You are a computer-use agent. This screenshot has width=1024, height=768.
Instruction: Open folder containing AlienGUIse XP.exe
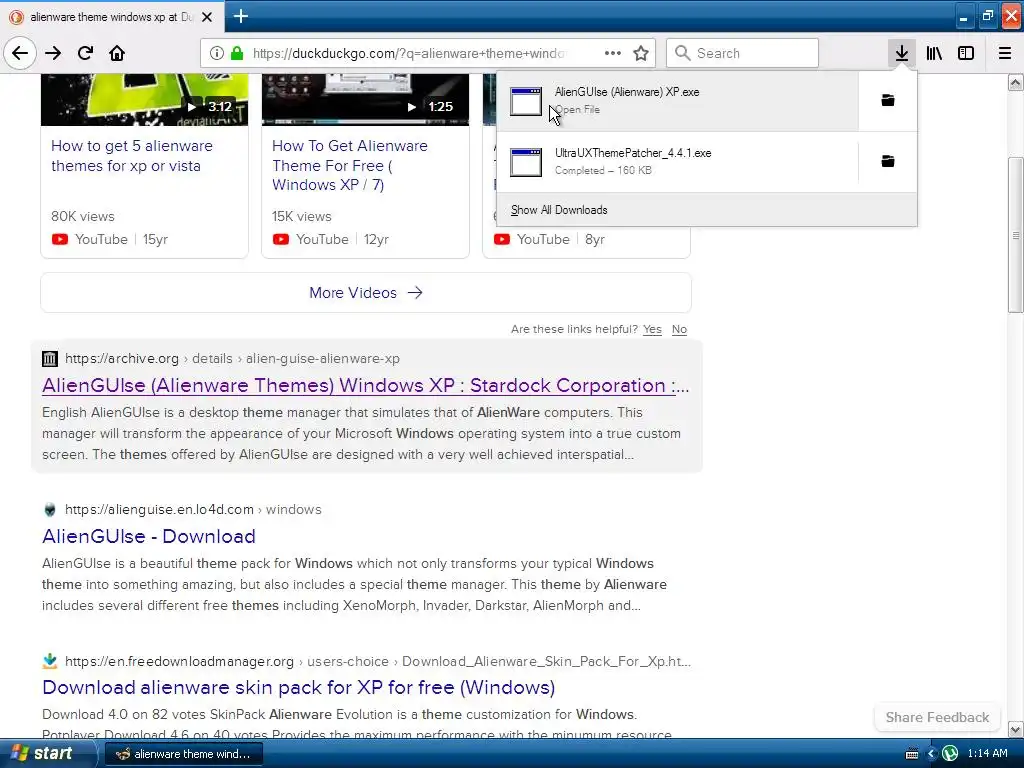pyautogui.click(x=888, y=100)
